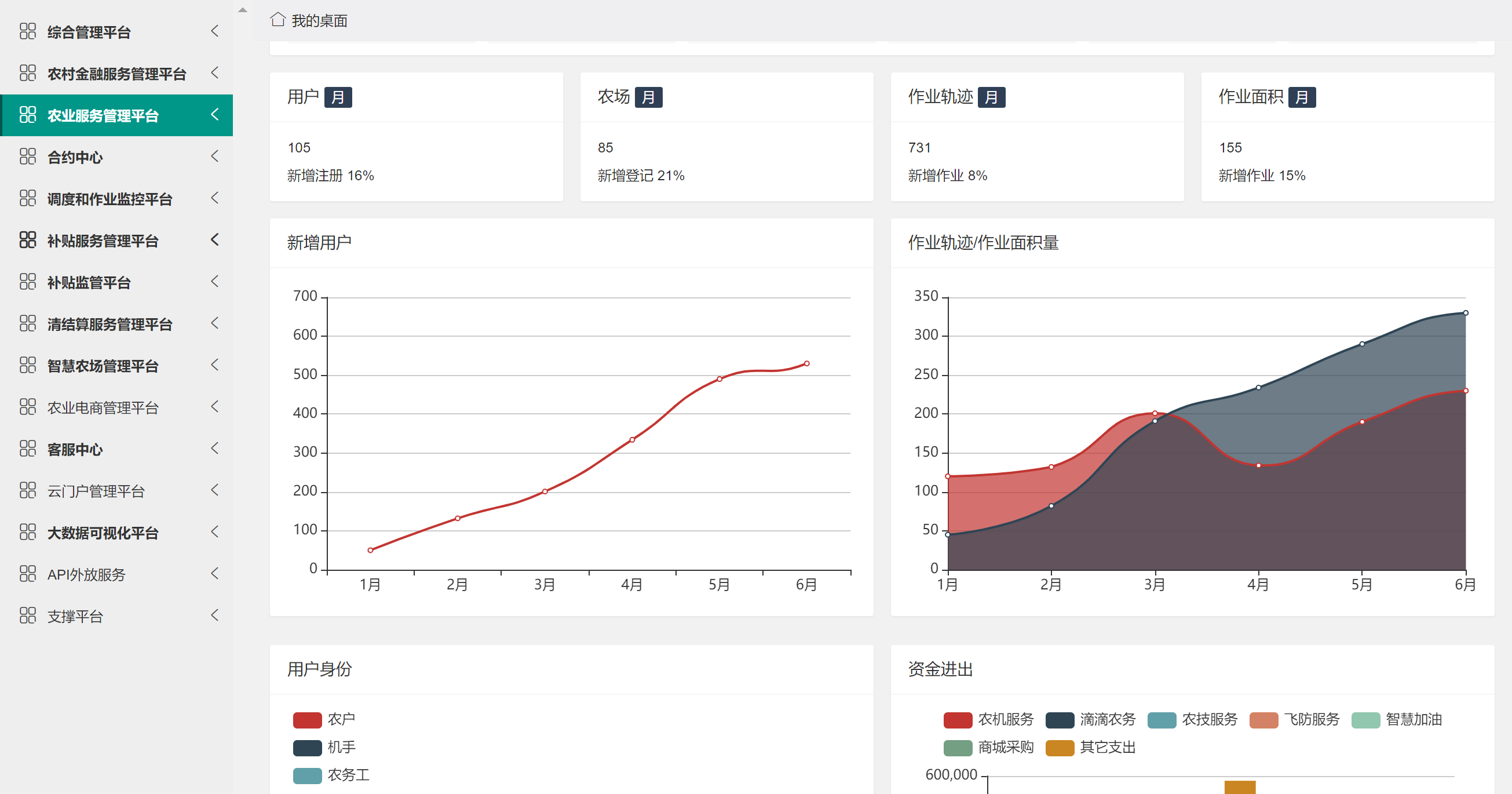
Task: Open the 综合管理平台 menu item
Action: coord(117,32)
